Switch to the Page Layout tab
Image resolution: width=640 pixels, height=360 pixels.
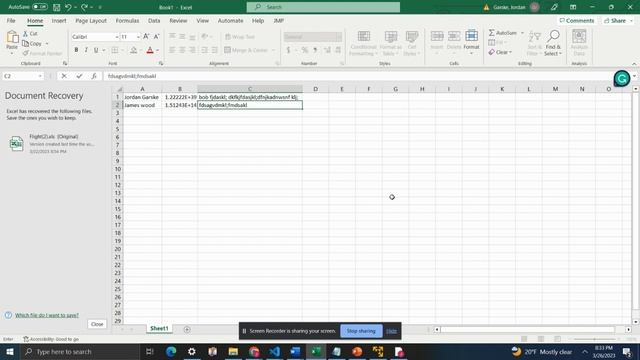91,20
